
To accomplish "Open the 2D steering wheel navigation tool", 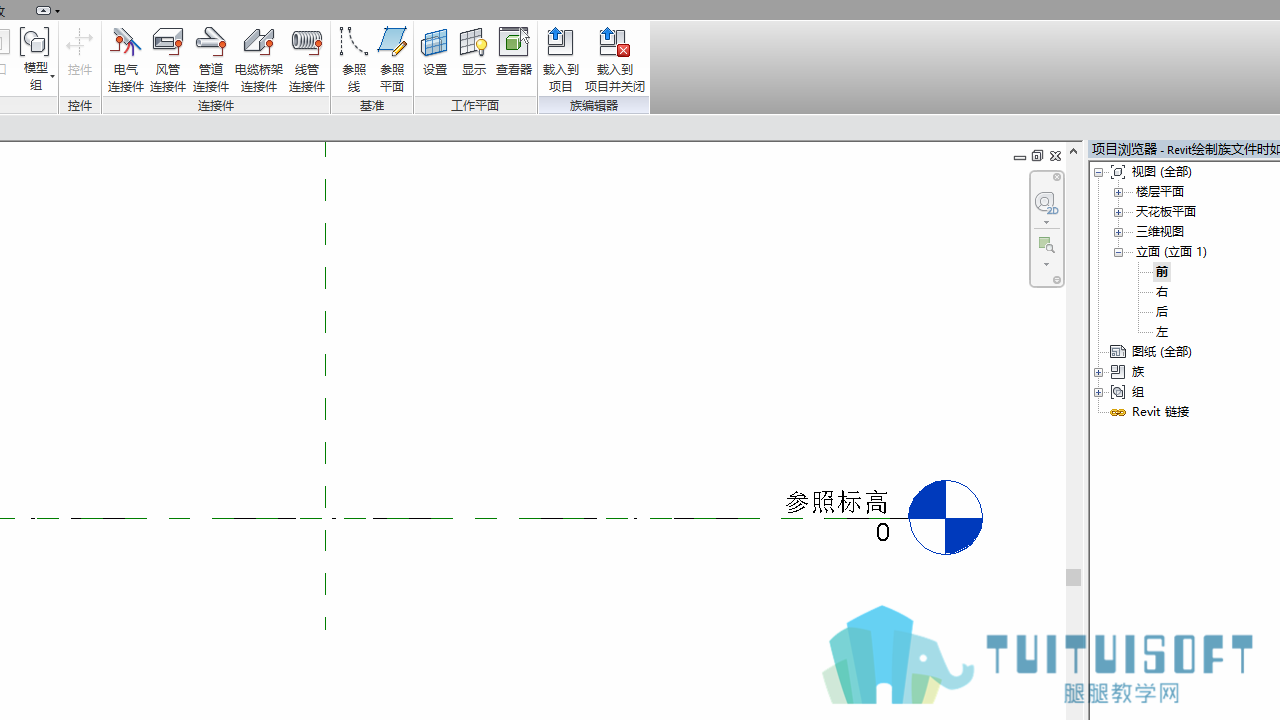I will (1046, 203).
